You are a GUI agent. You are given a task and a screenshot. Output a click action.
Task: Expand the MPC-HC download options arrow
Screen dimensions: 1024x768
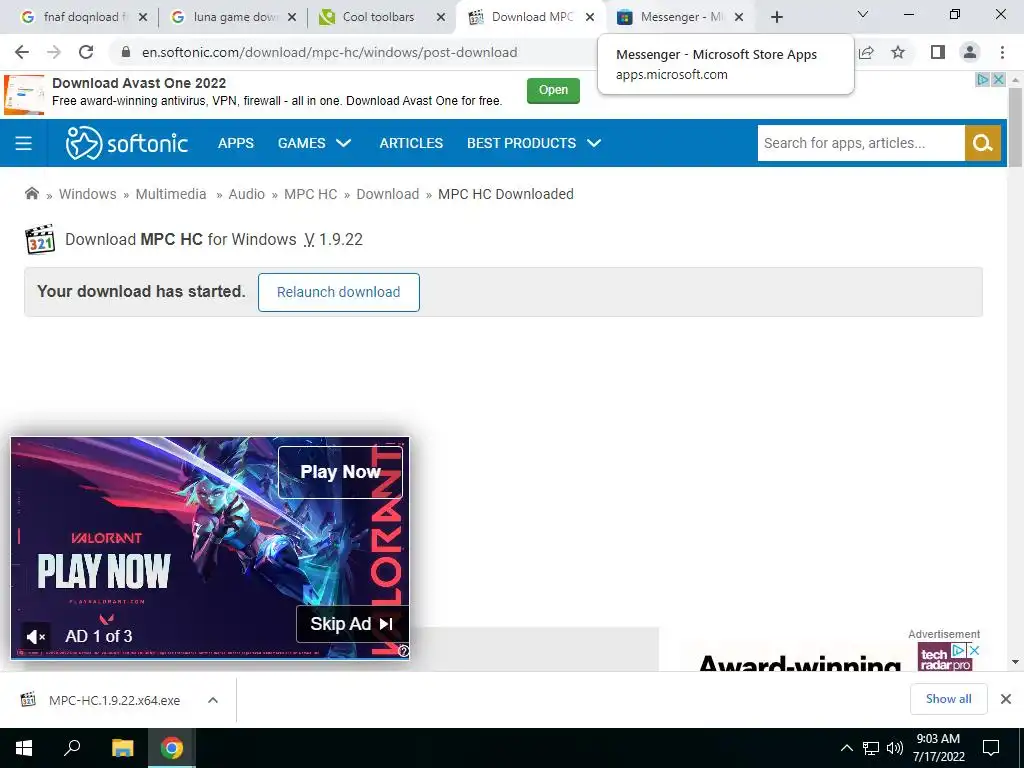coord(212,700)
